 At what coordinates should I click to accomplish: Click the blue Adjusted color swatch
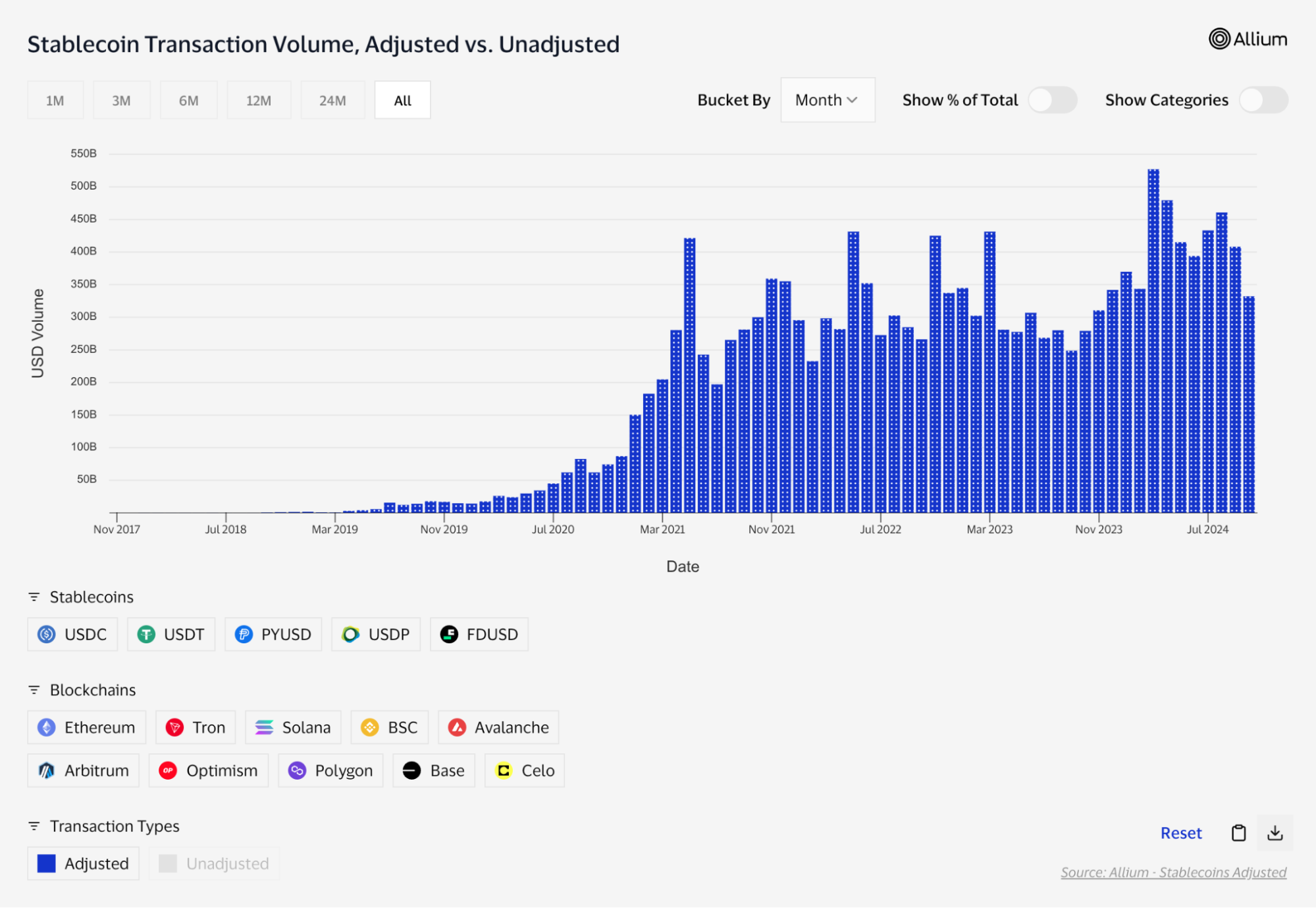(47, 863)
